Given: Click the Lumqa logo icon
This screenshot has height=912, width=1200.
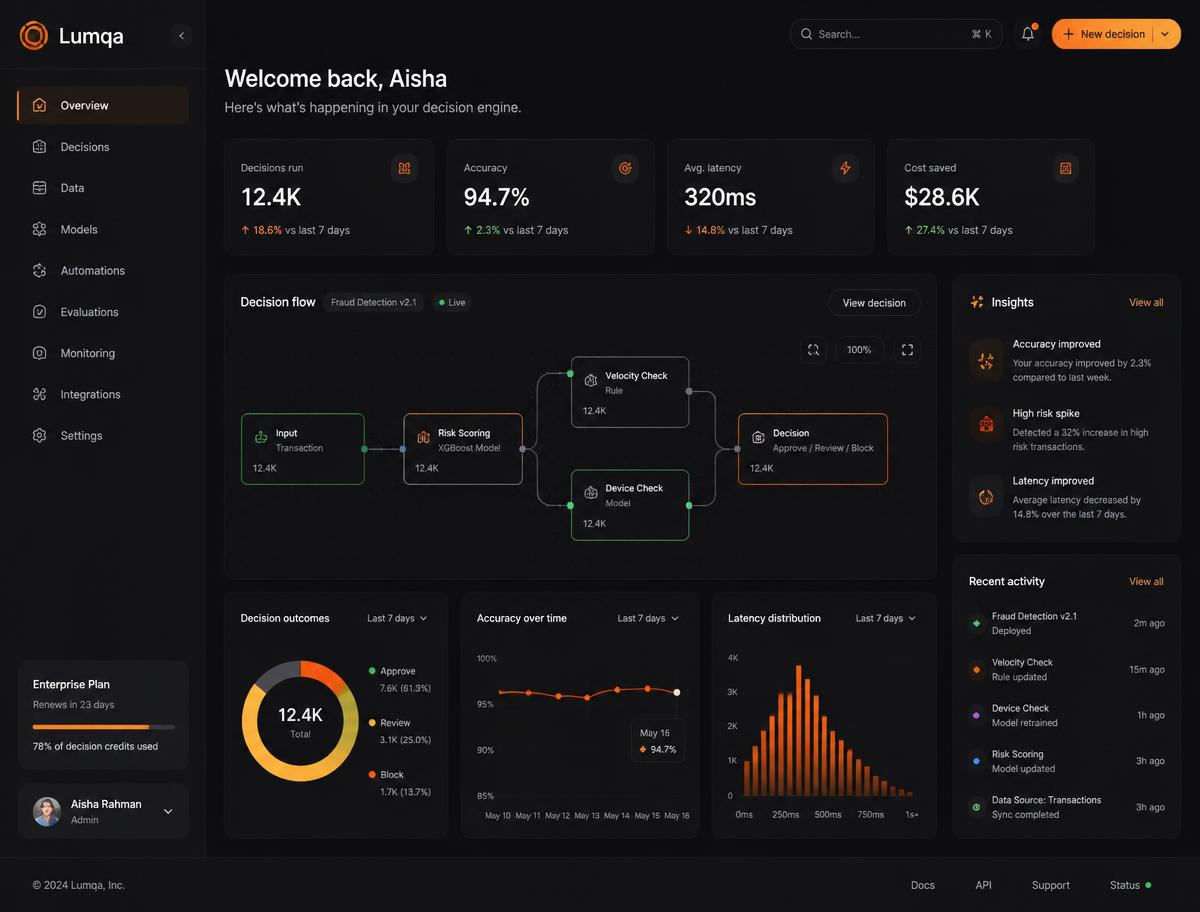Looking at the screenshot, I should [34, 36].
